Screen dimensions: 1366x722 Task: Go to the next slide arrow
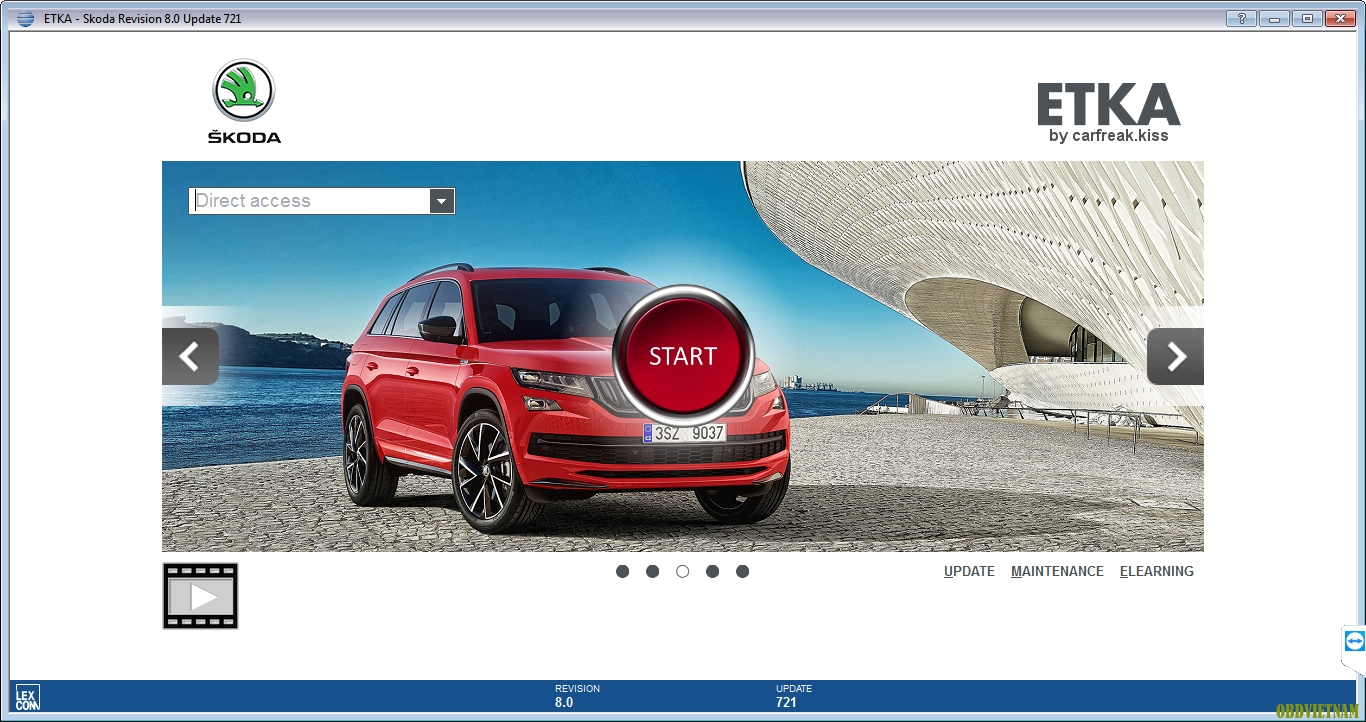tap(1175, 356)
